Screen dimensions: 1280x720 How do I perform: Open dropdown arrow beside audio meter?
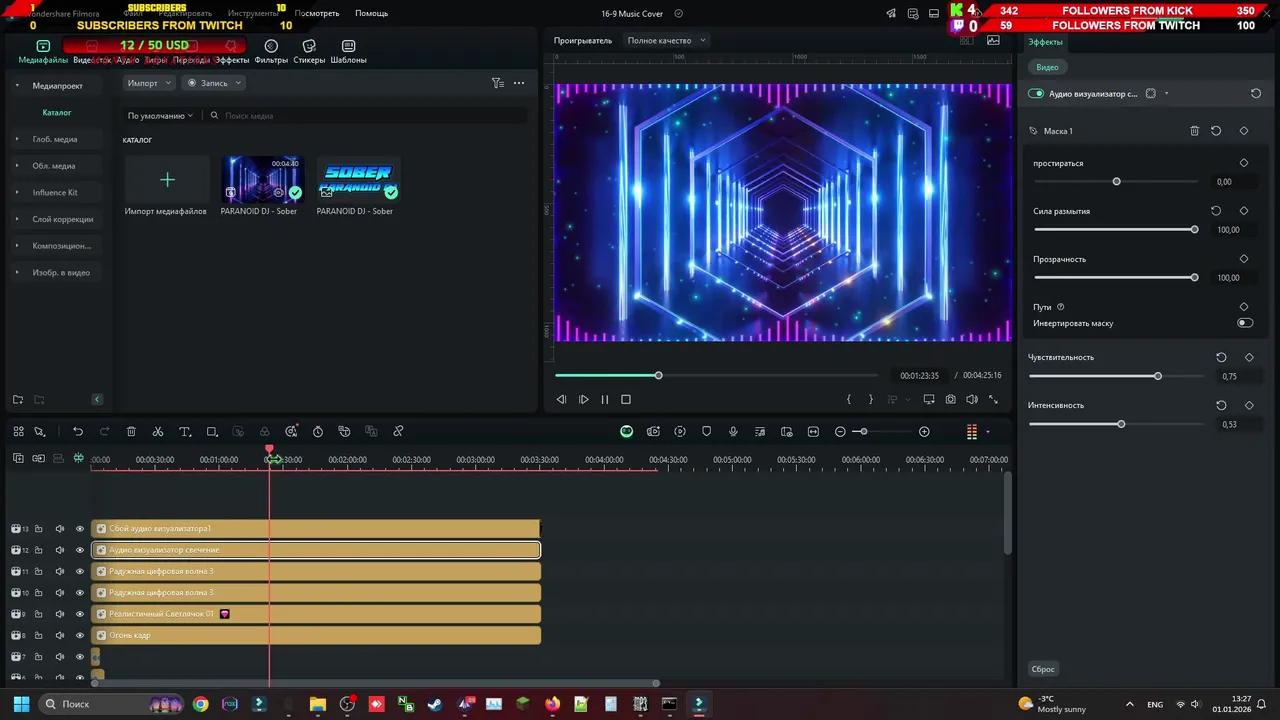pos(988,432)
